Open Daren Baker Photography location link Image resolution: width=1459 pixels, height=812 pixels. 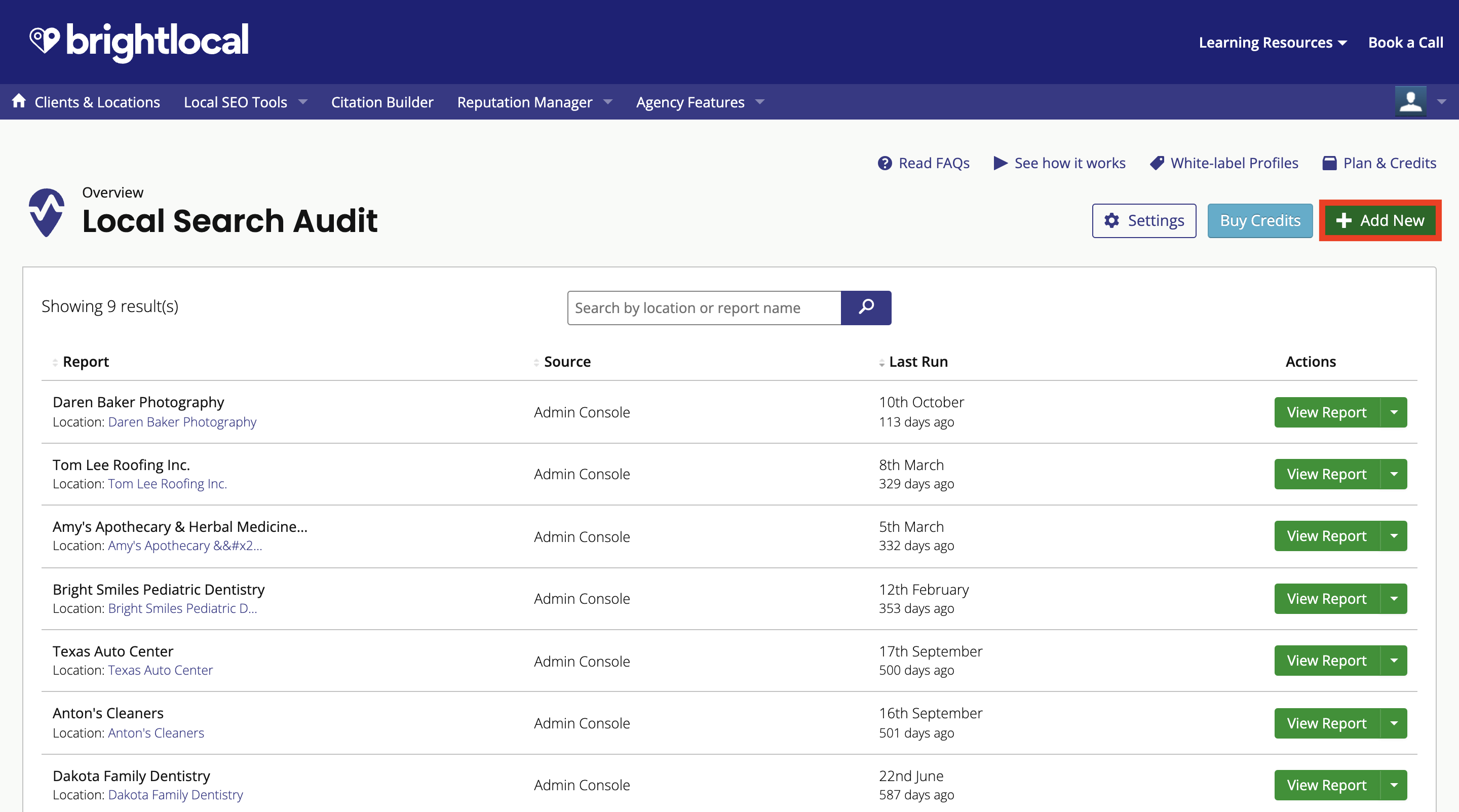click(182, 422)
